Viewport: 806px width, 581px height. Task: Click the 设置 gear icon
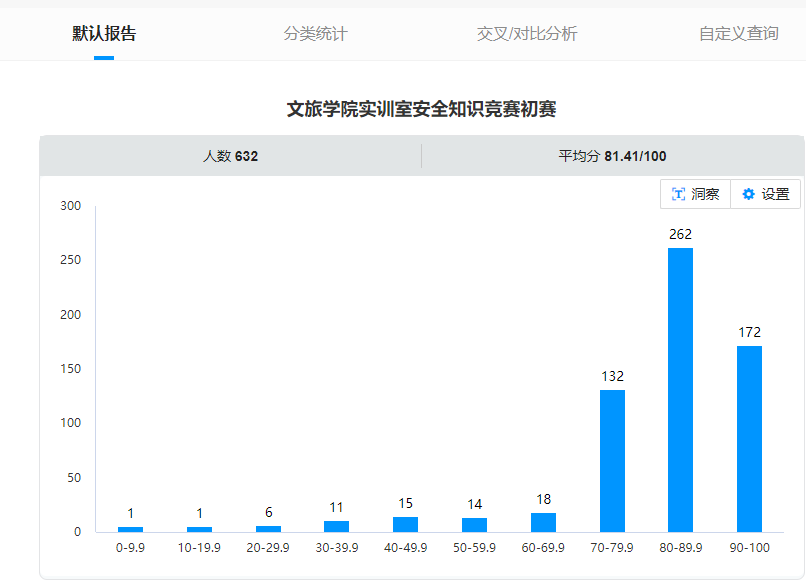748,195
